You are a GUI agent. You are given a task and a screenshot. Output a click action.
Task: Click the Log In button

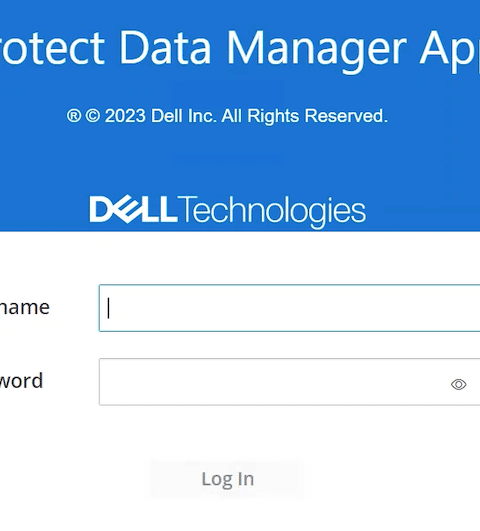tap(227, 479)
